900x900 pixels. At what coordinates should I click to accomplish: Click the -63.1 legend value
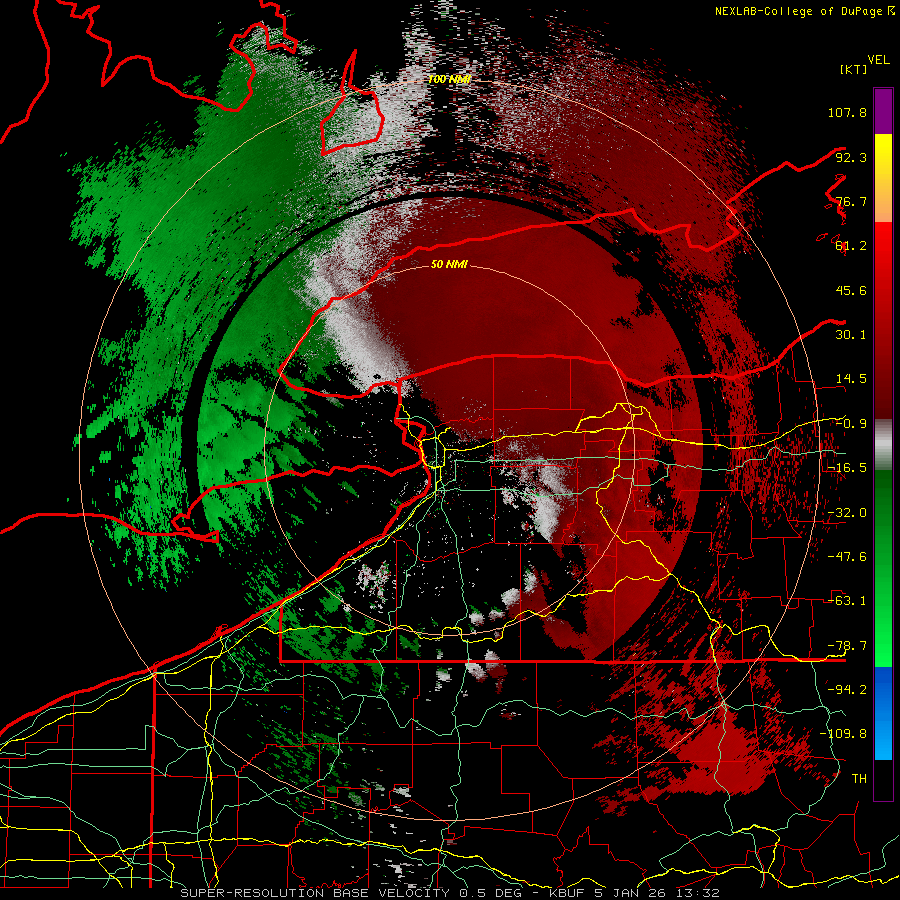point(847,601)
